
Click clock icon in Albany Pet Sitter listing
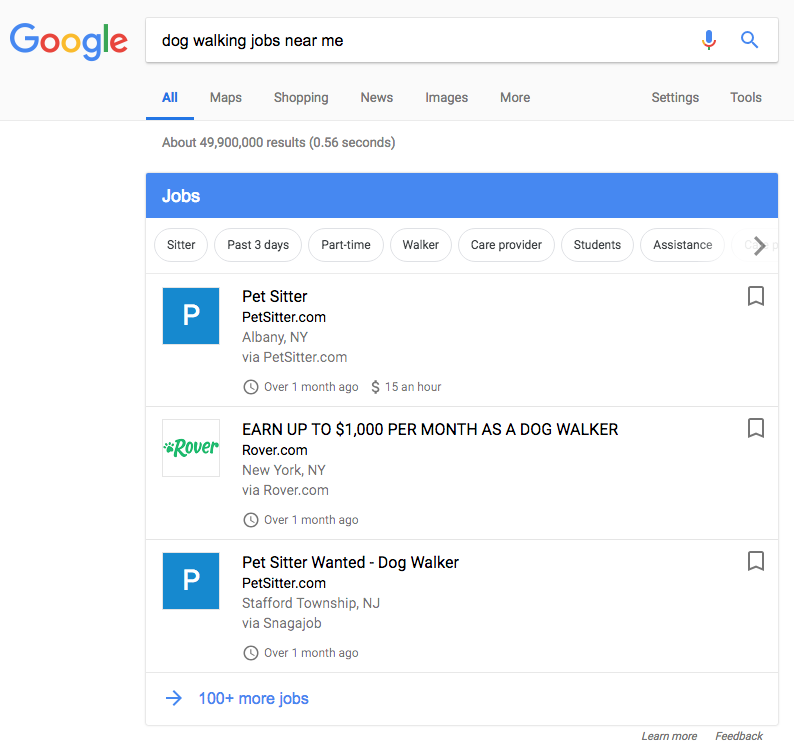[x=251, y=387]
